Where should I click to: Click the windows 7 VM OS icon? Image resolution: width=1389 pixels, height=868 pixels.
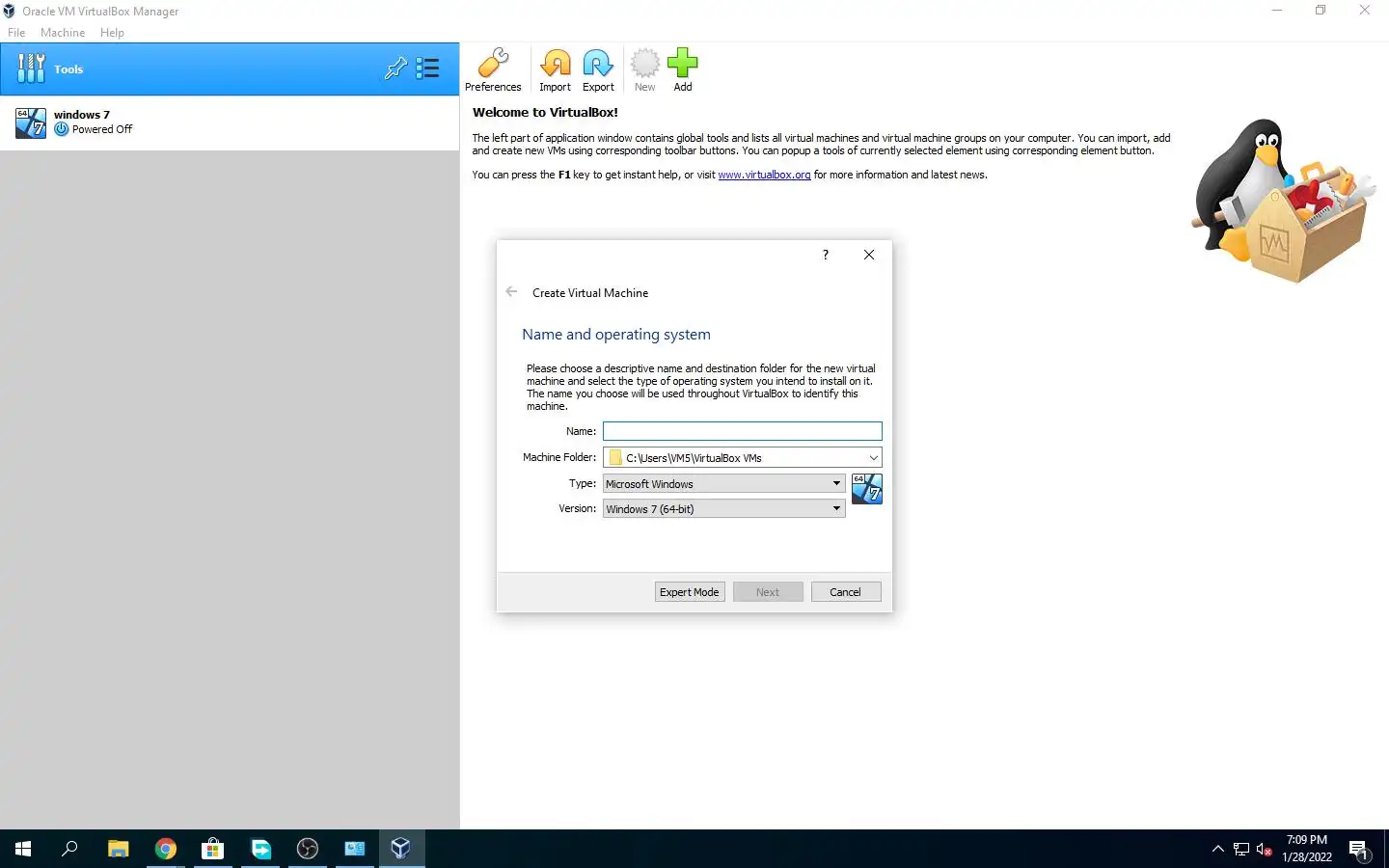coord(31,122)
